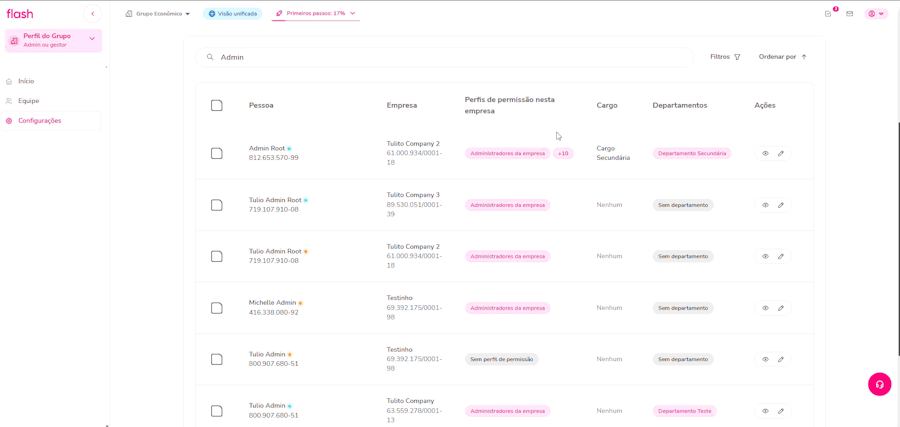Click edit pencil for Tulito Company 3 row
The height and width of the screenshot is (427, 900).
781,205
